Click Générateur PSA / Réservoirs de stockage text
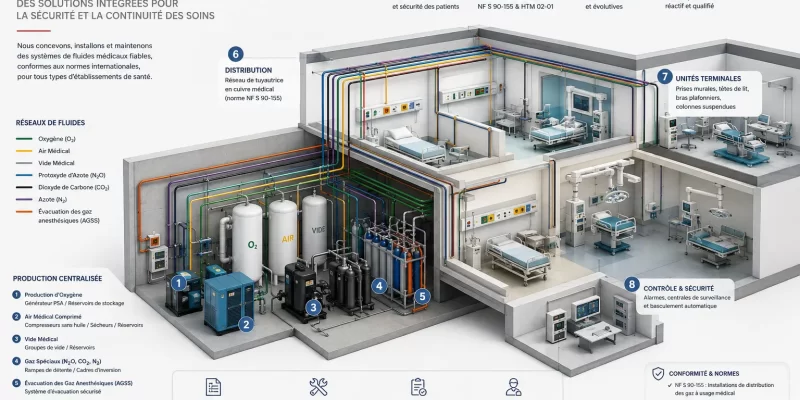 (x=74, y=303)
